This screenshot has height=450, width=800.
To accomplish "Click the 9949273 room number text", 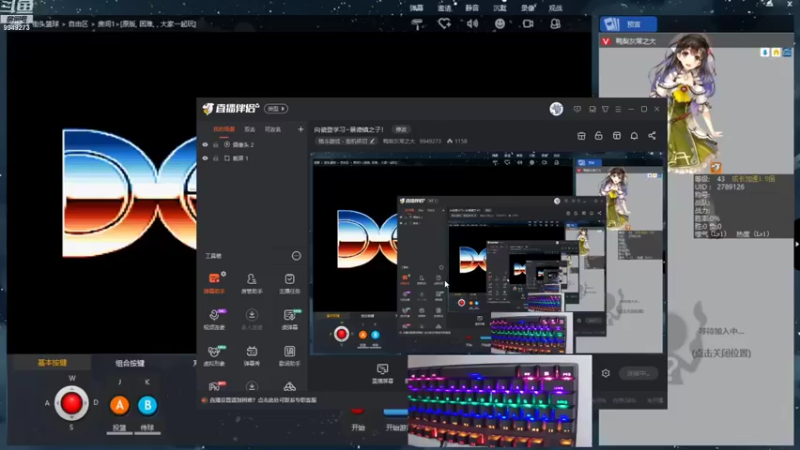I will [x=430, y=141].
